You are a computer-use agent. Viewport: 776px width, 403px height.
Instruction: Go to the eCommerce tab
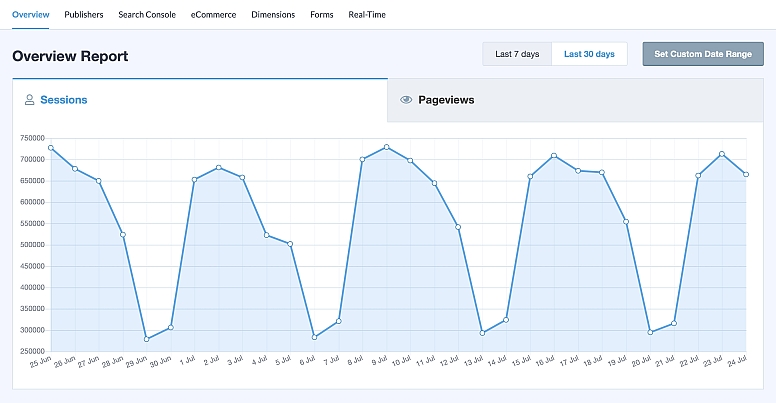tap(213, 15)
